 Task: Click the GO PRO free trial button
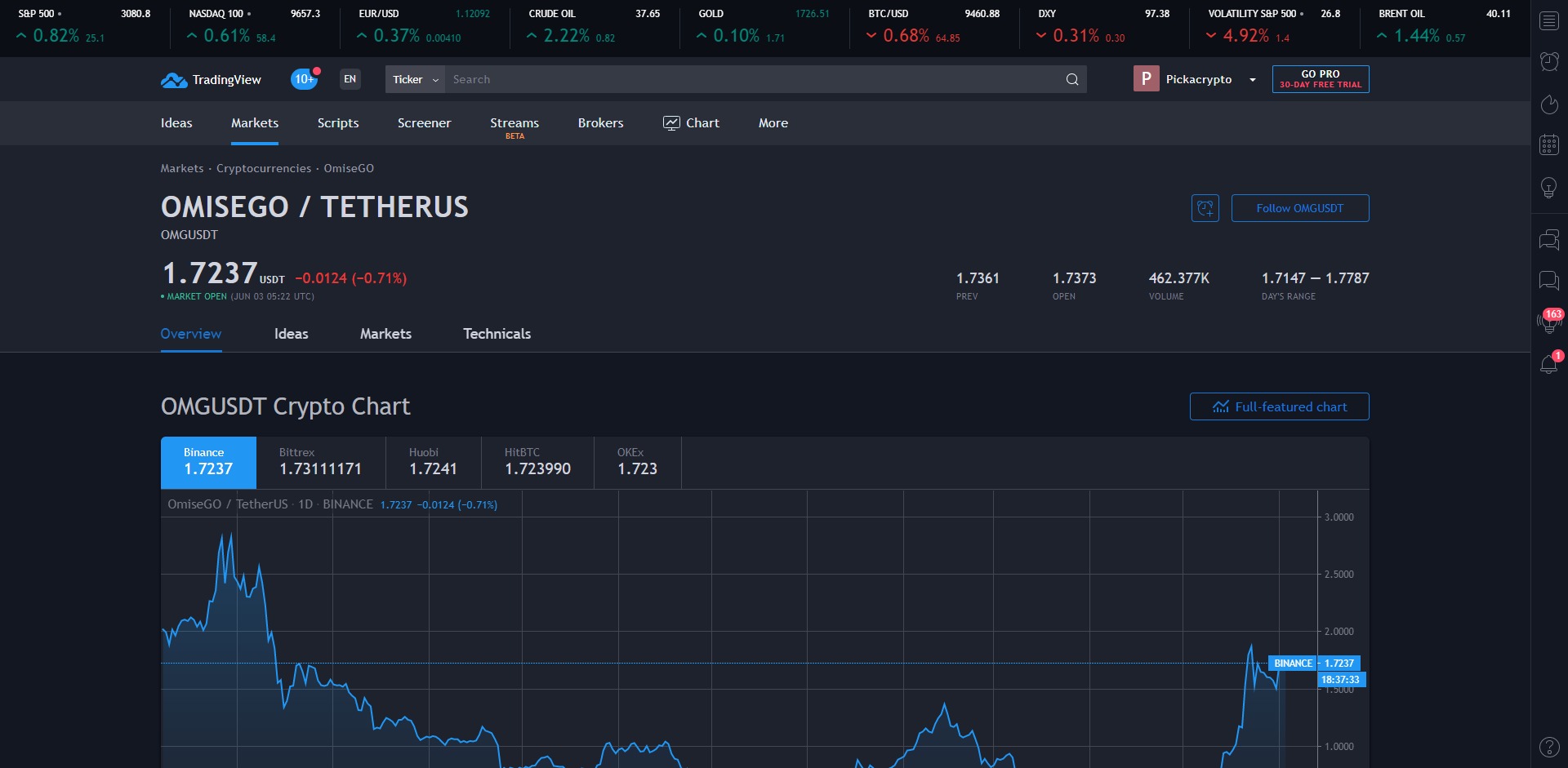(x=1321, y=79)
